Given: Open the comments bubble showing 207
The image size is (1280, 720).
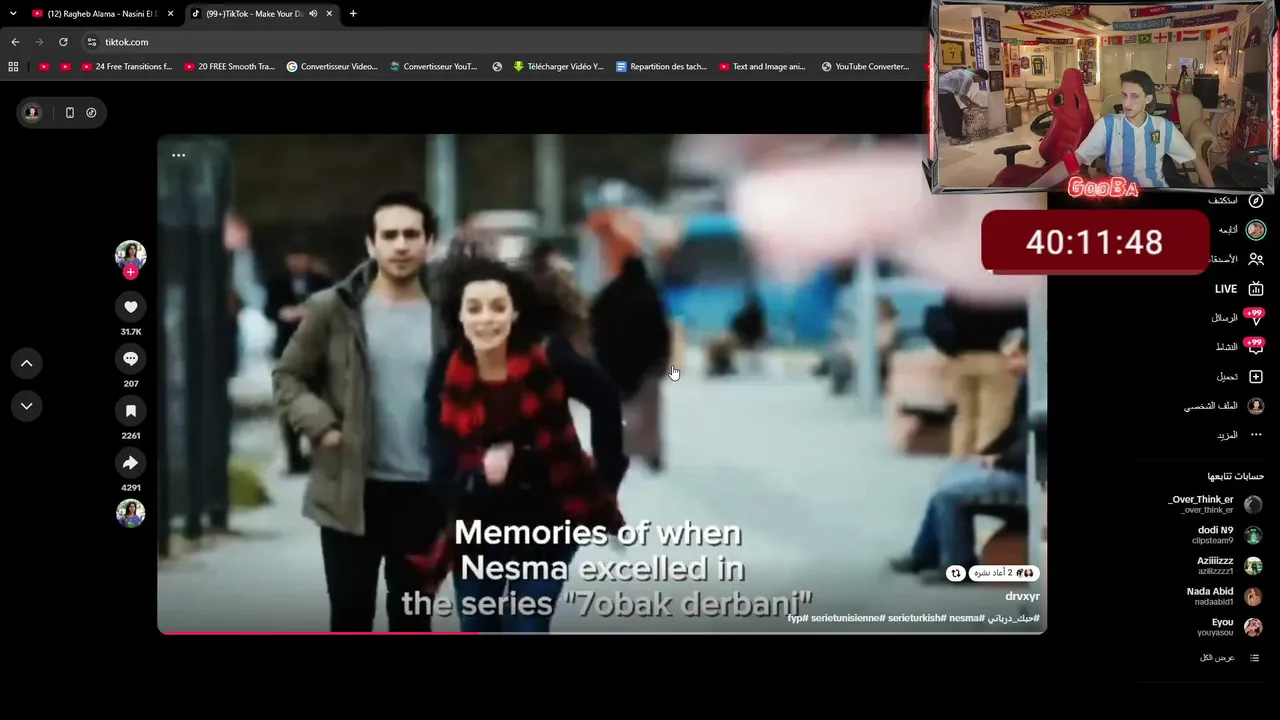Looking at the screenshot, I should coord(130,359).
